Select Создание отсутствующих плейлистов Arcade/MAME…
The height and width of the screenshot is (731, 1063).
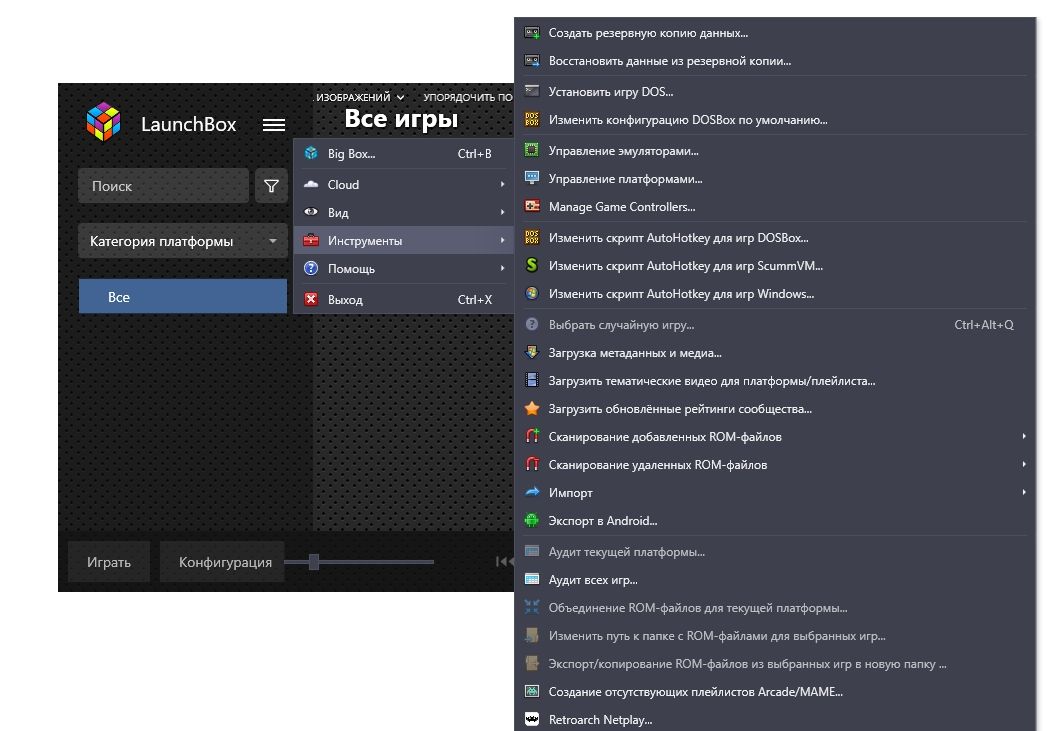776,692
